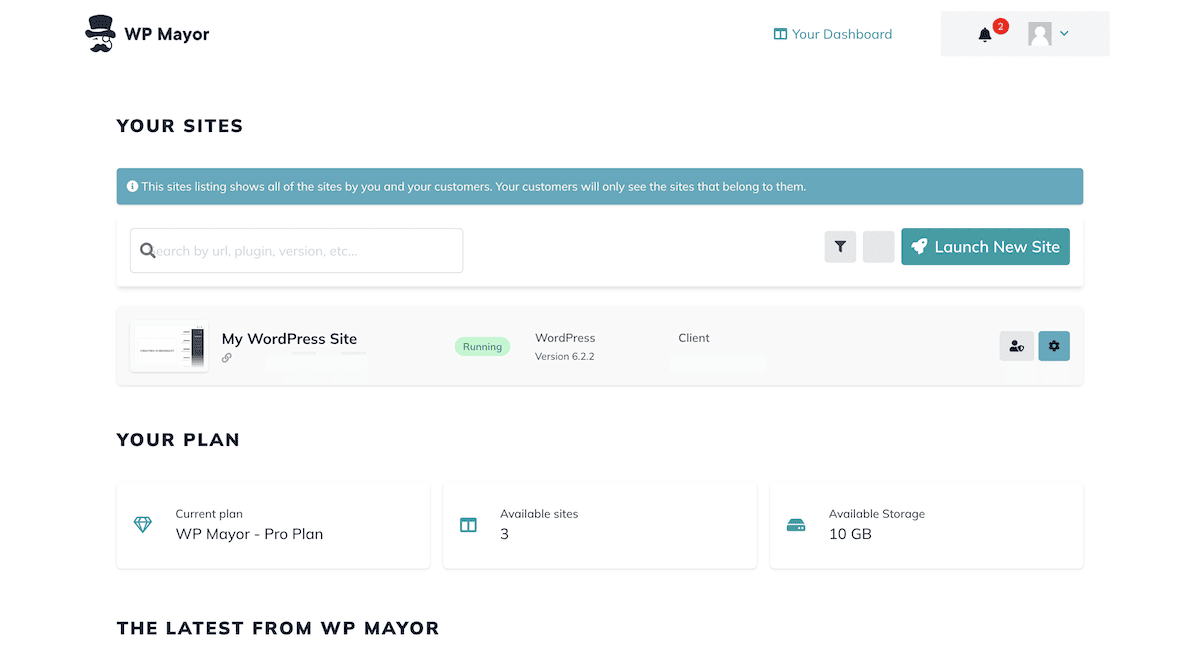The width and height of the screenshot is (1200, 660).
Task: Click the red notification badge showing 2
Action: 1001,26
